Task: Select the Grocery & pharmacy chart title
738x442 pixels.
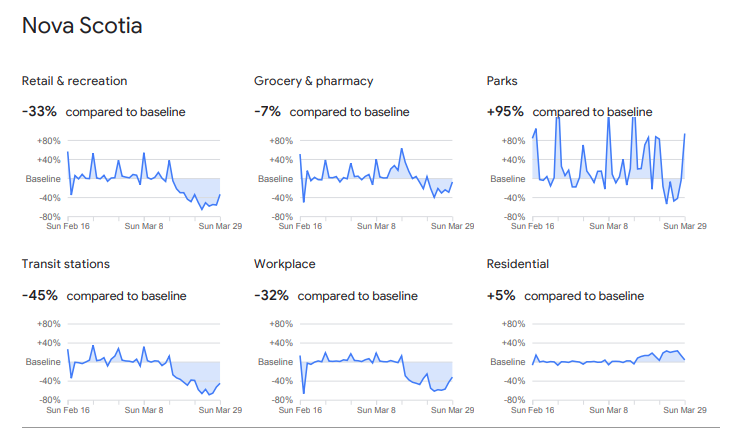Action: [x=315, y=81]
